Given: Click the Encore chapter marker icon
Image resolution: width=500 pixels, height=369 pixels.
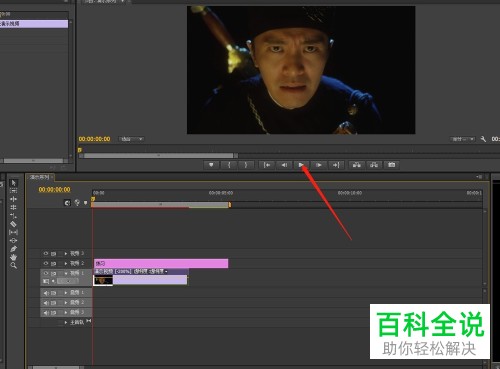Looking at the screenshot, I should click(77, 203).
